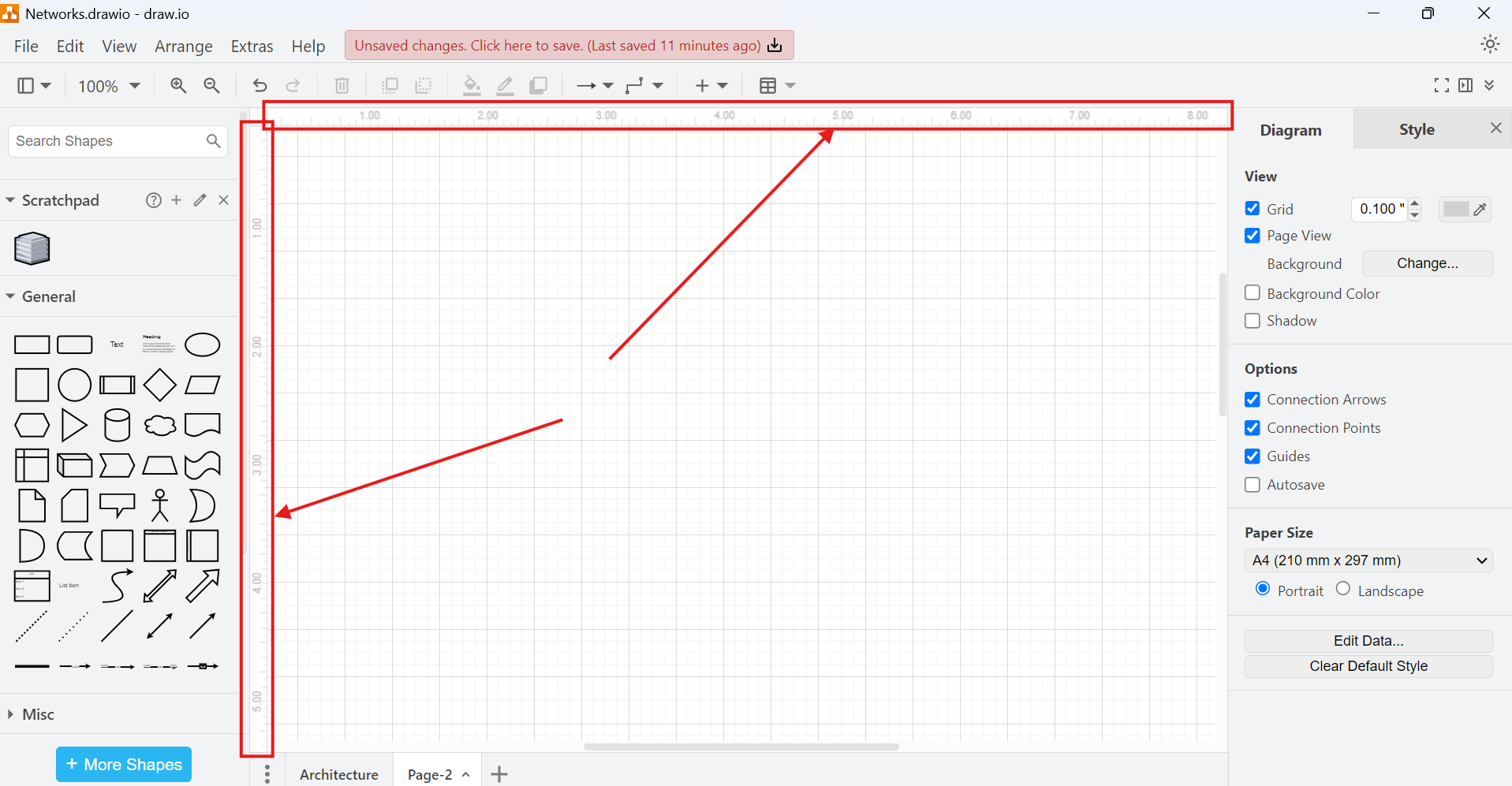
Task: Toggle the dark mode icon
Action: (1490, 44)
